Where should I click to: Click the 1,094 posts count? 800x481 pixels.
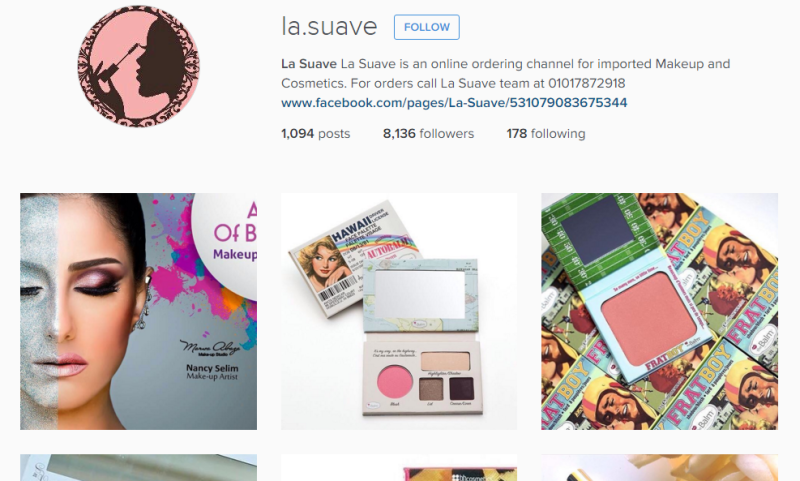pyautogui.click(x=315, y=134)
